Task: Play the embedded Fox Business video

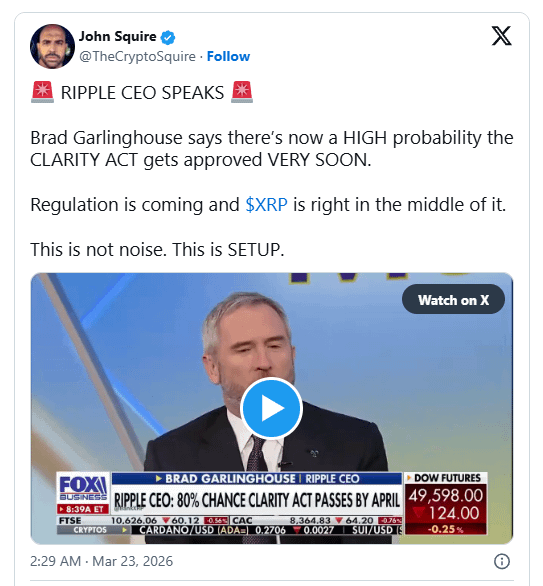Action: 271,408
